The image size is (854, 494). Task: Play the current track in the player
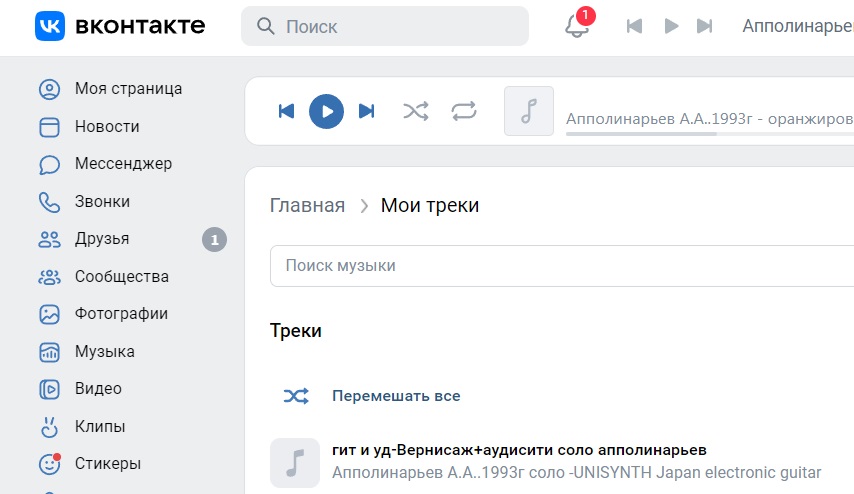pyautogui.click(x=326, y=111)
